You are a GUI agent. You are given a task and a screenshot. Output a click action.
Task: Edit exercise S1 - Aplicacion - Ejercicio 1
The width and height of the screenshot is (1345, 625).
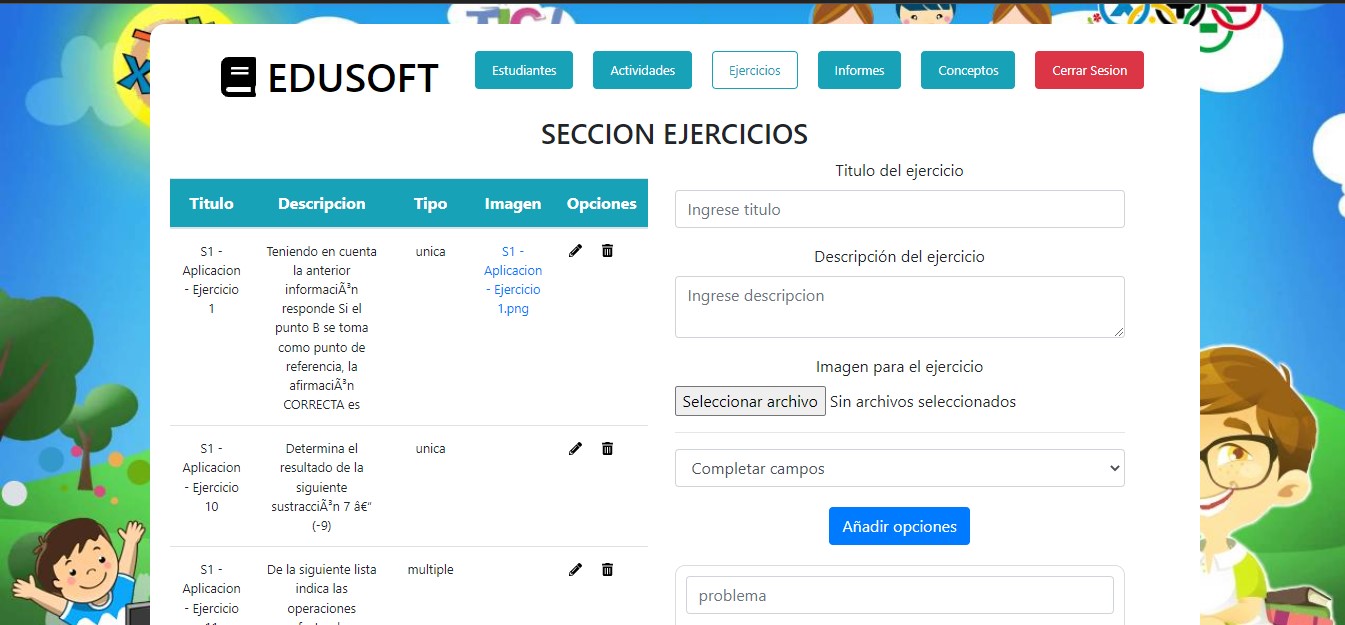click(x=575, y=251)
